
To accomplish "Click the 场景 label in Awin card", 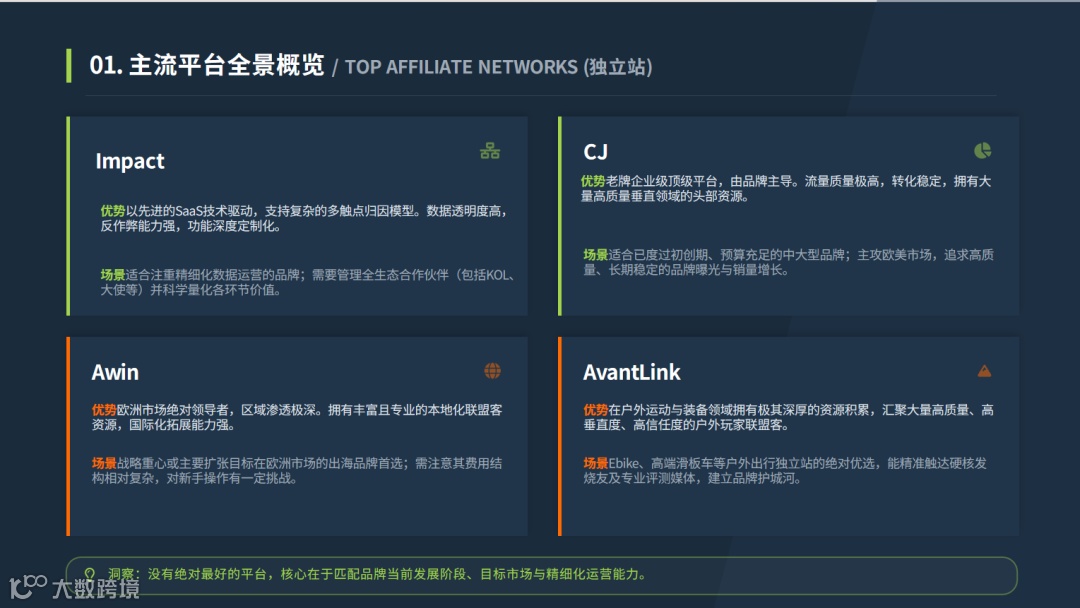I will pyautogui.click(x=104, y=463).
